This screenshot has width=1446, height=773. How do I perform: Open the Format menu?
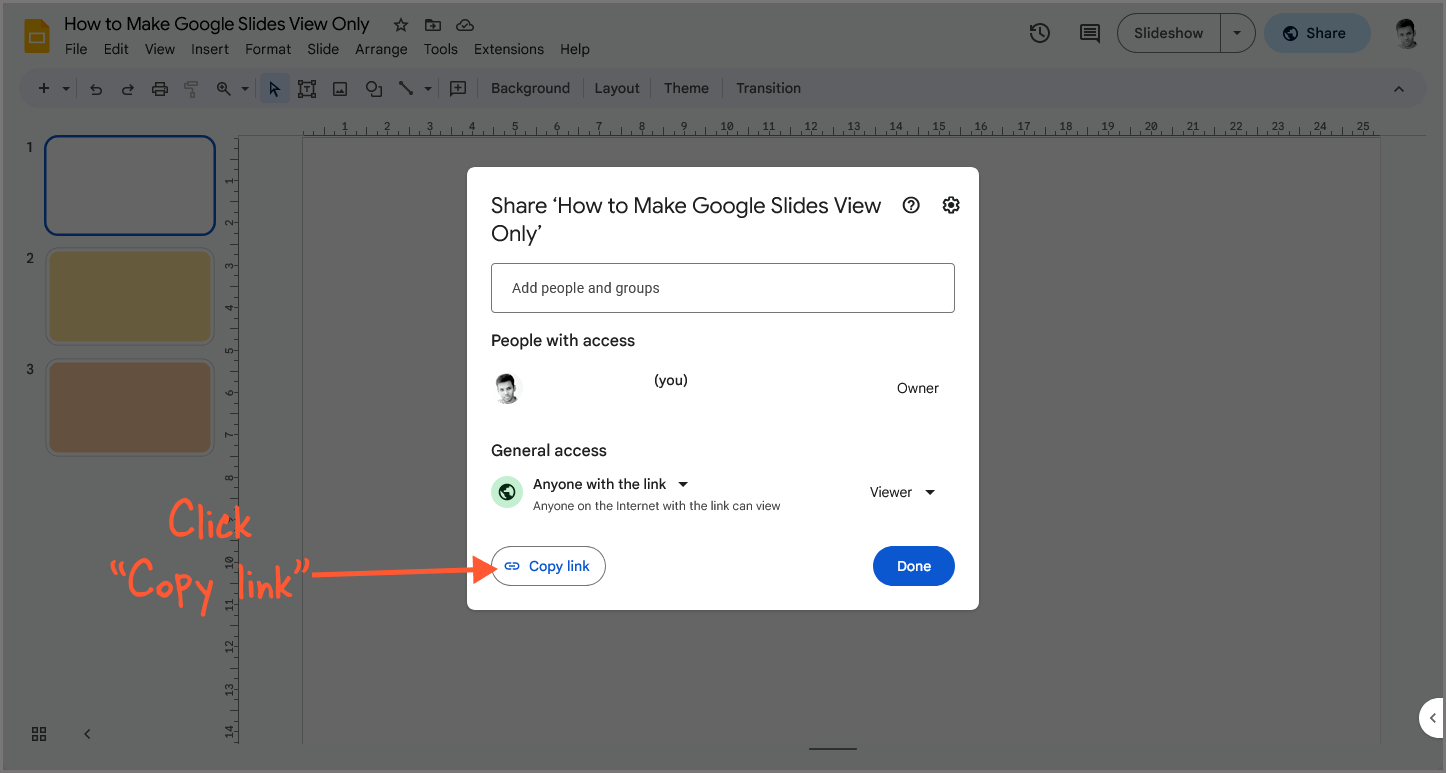pos(267,48)
